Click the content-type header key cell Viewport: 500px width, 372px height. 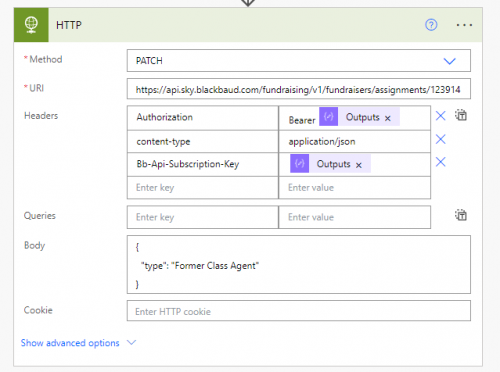click(x=203, y=142)
